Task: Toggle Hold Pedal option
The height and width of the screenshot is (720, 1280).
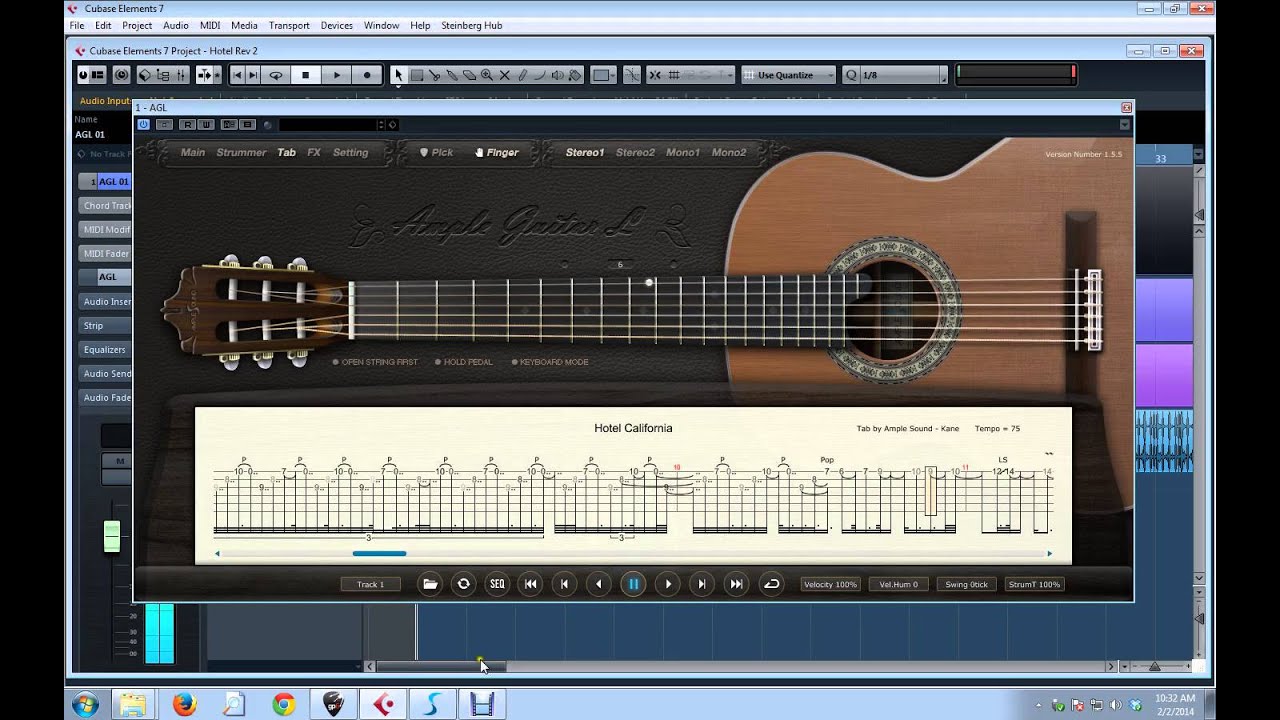Action: tap(463, 362)
